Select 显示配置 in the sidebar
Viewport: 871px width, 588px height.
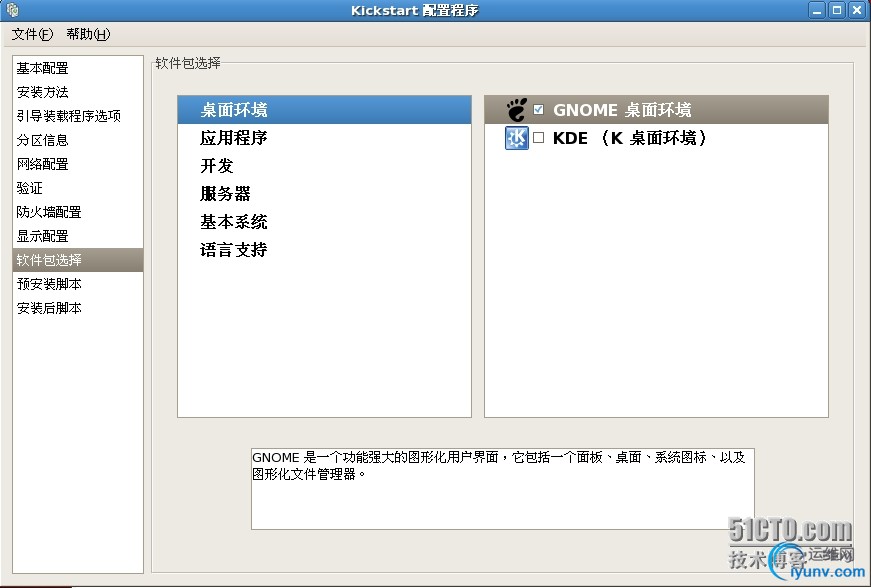(x=78, y=236)
